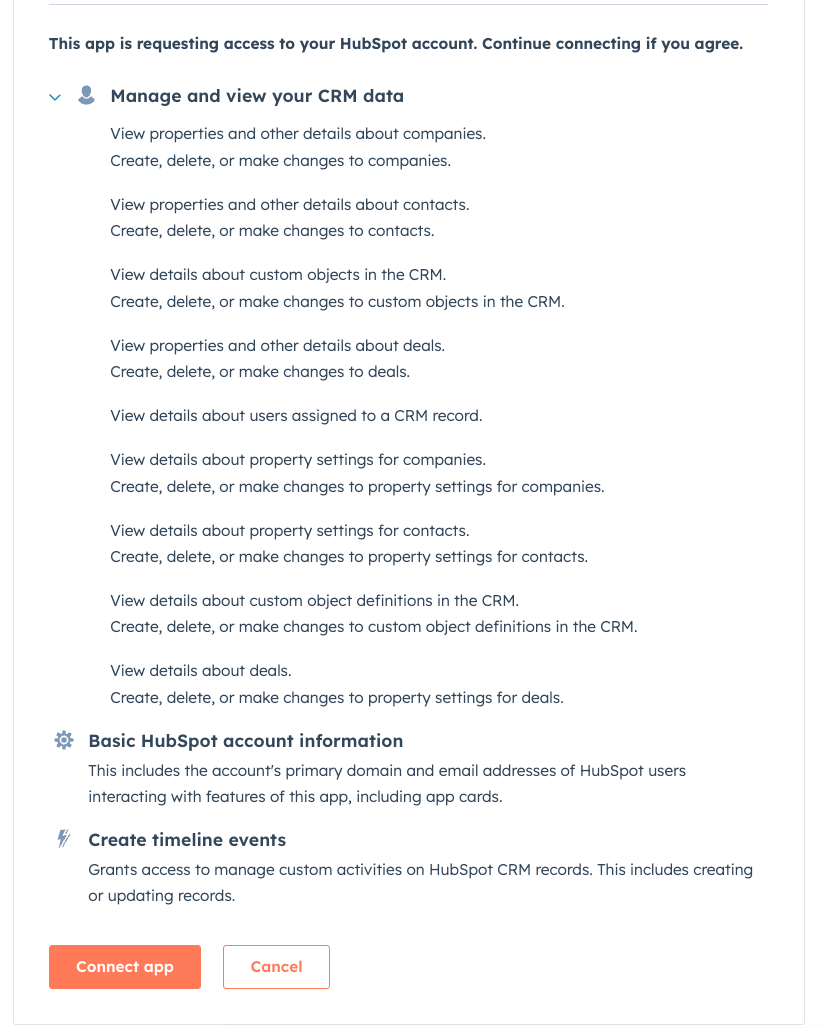Click the lightning bolt icon for Create timeline events
822x1028 pixels.
64,840
